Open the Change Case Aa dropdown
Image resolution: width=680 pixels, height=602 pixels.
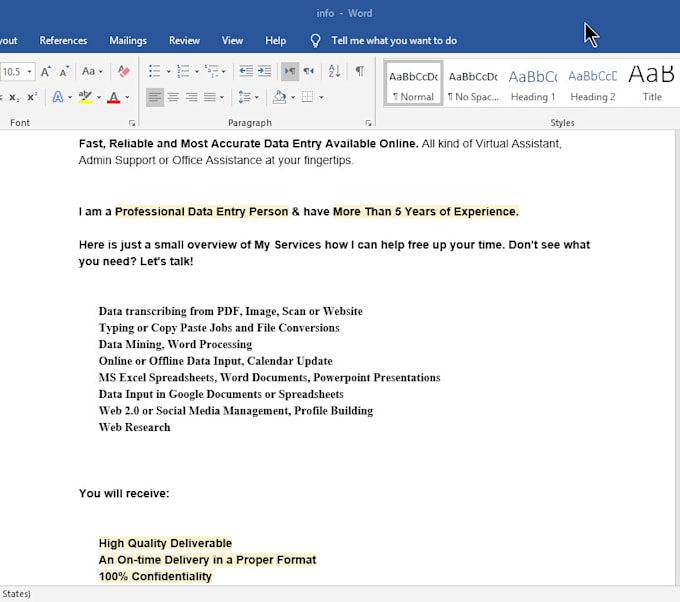pos(92,71)
